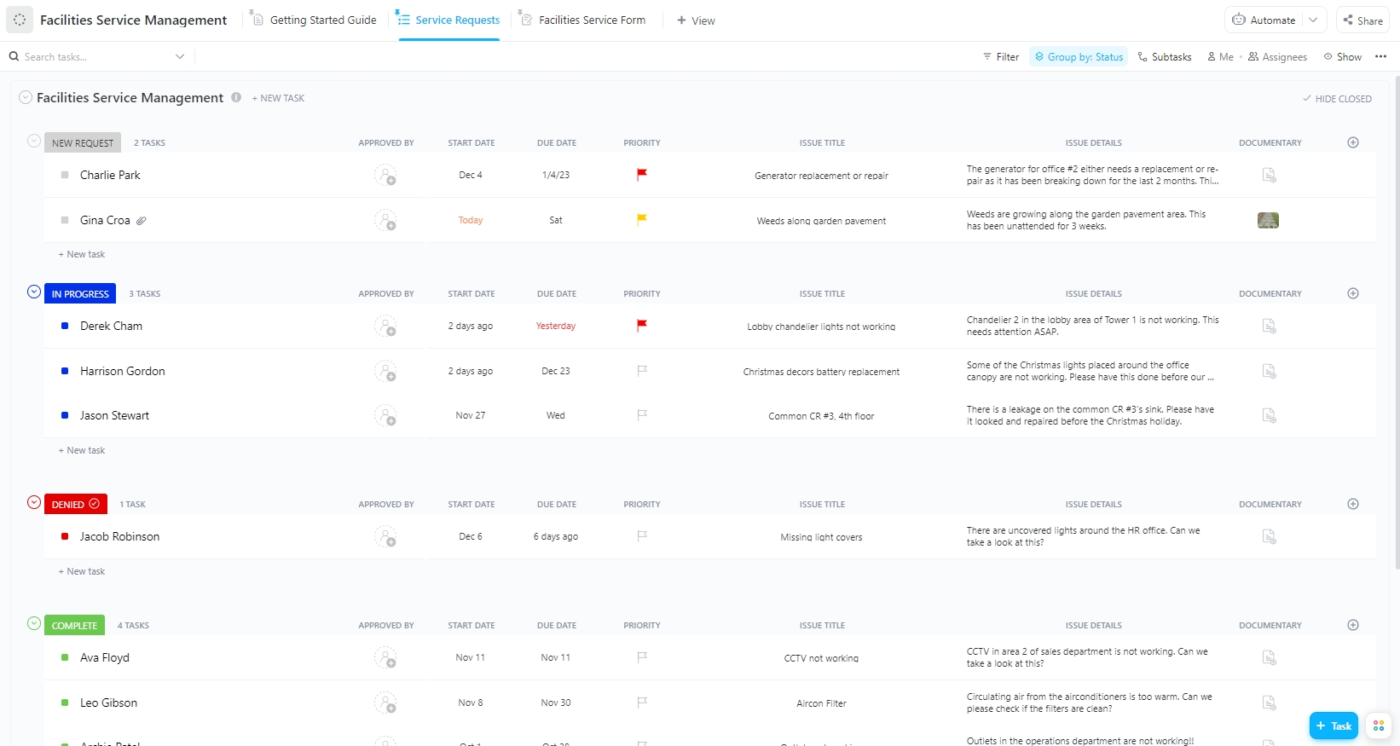The height and width of the screenshot is (746, 1400).
Task: Click the red priority flag on Generator task
Action: [641, 172]
